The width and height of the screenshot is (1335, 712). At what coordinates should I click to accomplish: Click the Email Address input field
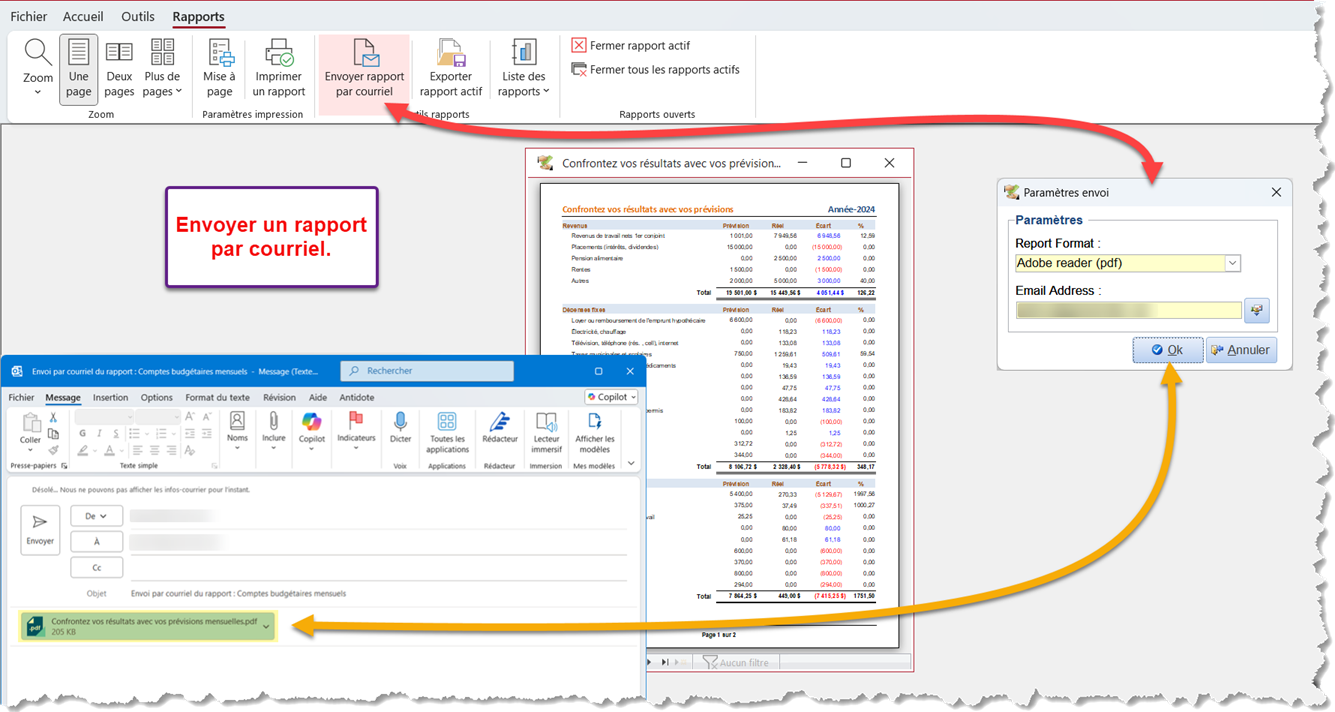[1127, 310]
